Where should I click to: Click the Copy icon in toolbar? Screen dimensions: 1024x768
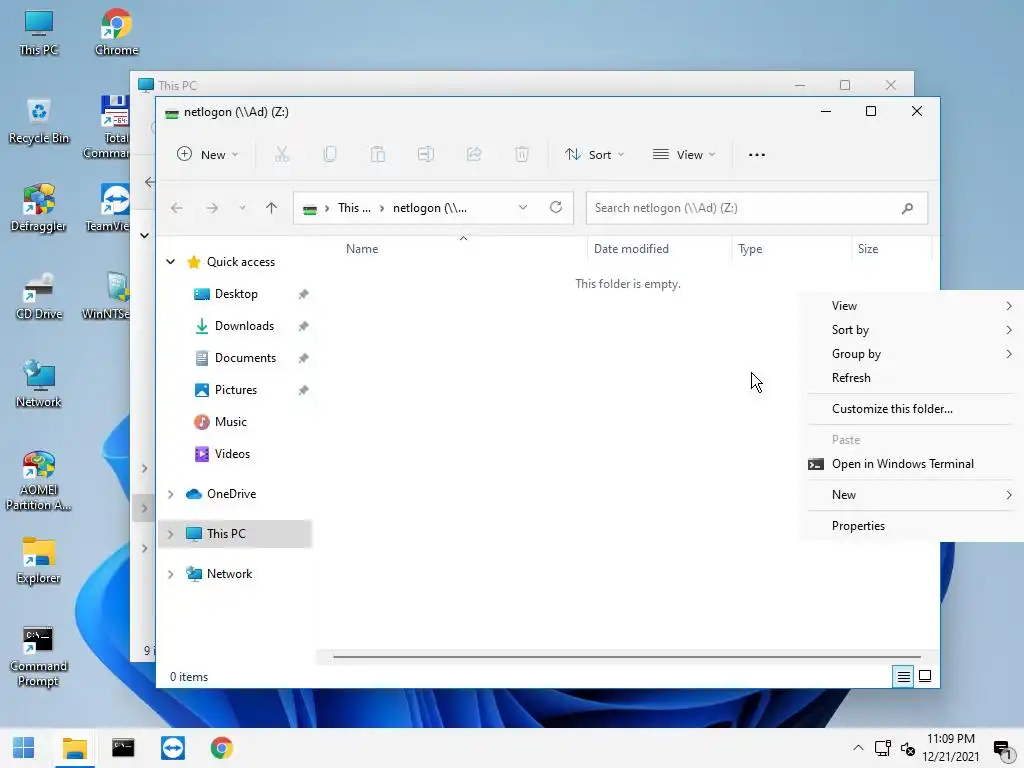pyautogui.click(x=330, y=155)
